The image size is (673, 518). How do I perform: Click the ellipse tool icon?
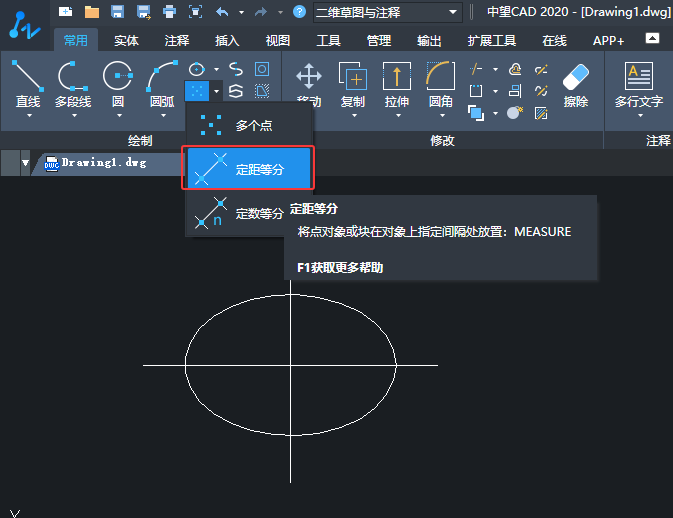tap(197, 69)
